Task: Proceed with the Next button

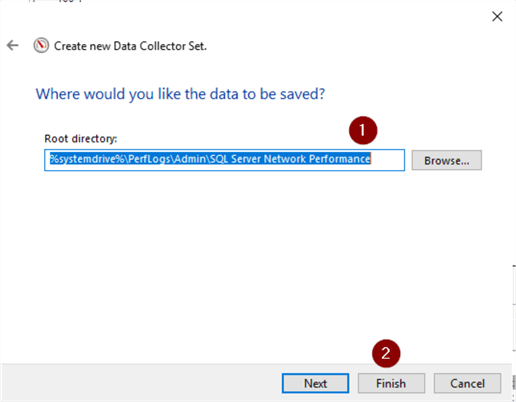Action: (x=315, y=383)
